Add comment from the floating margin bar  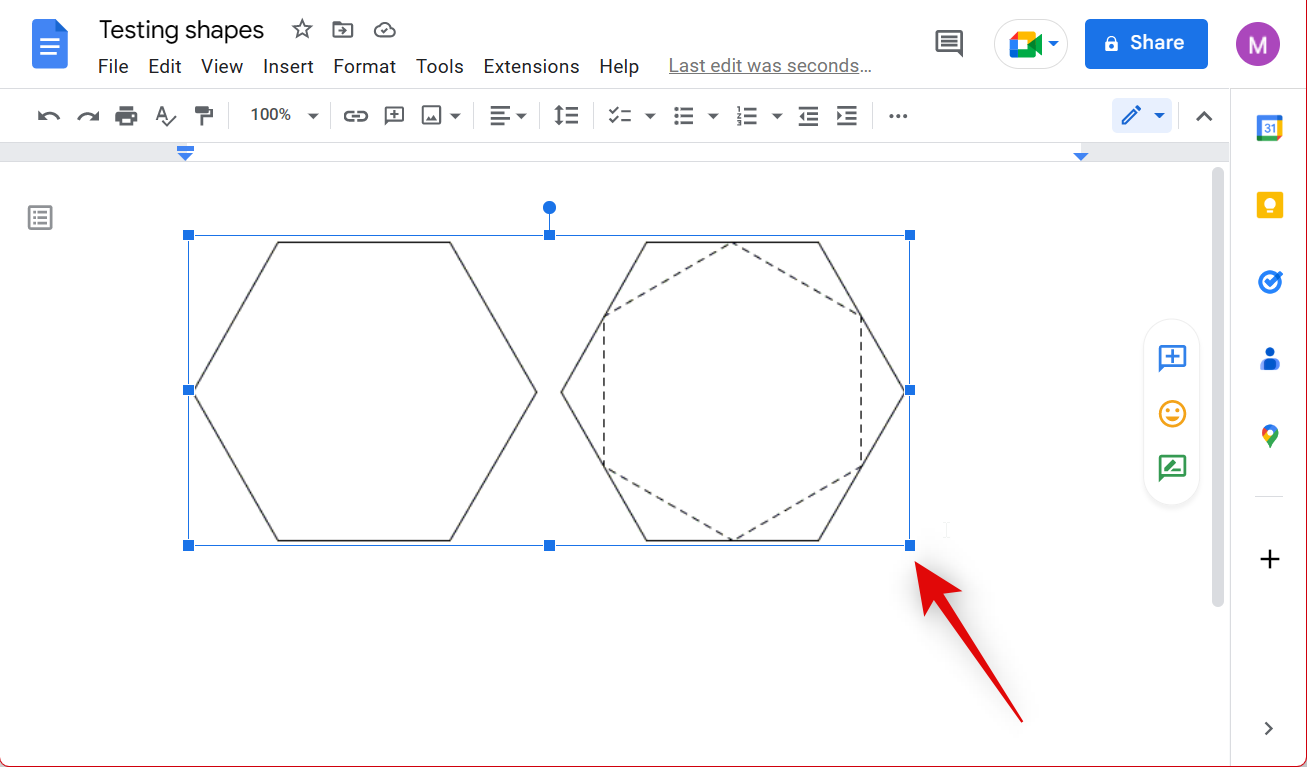tap(1172, 358)
